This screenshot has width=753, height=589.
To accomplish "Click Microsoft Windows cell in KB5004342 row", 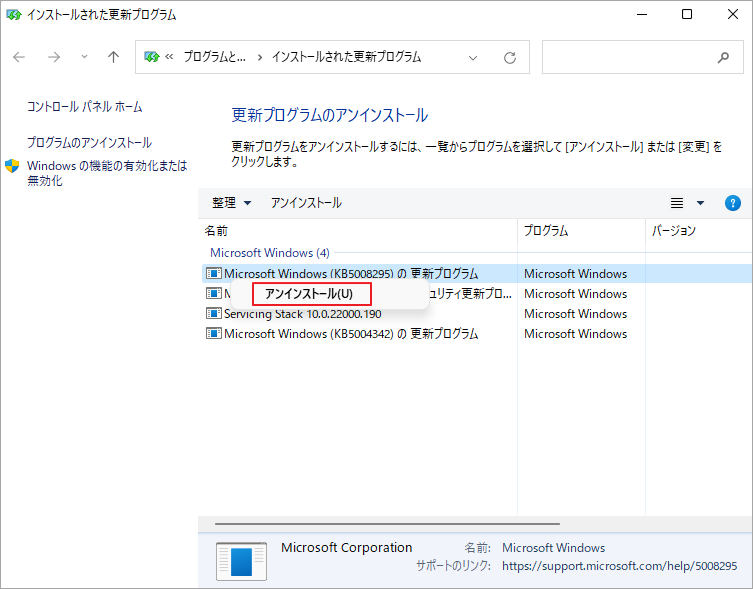I will 575,333.
